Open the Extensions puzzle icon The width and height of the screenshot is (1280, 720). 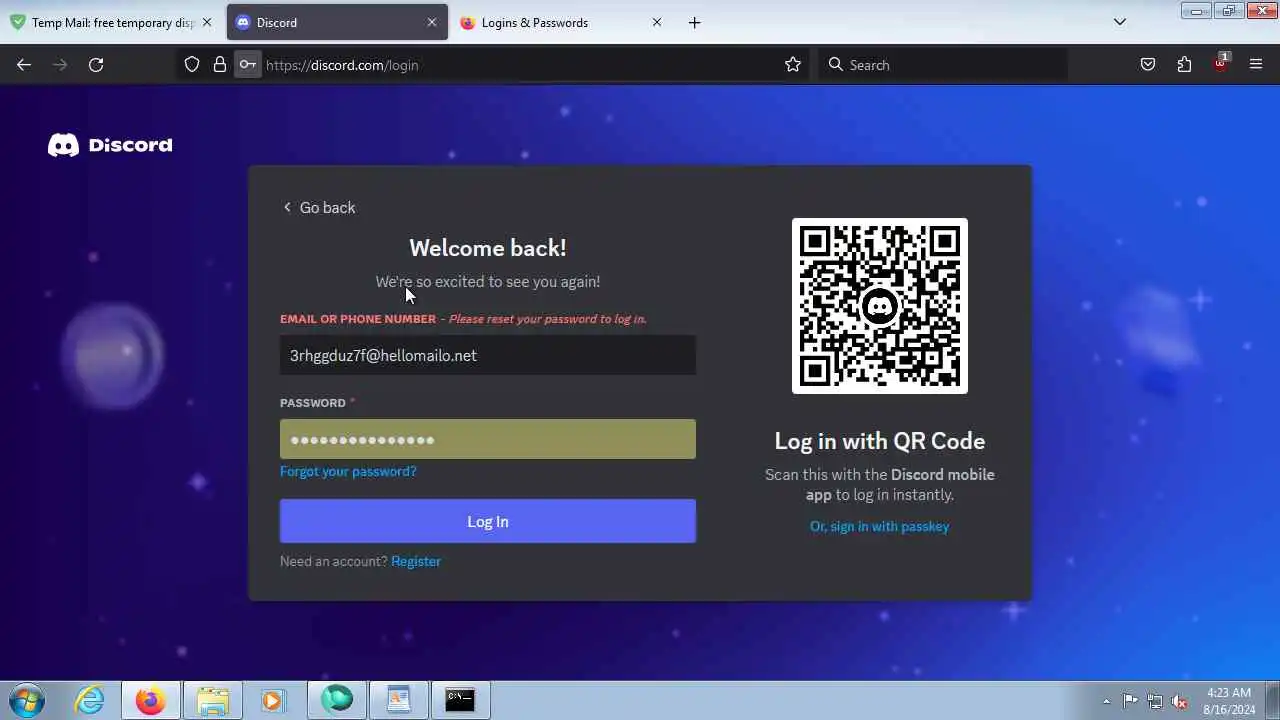(x=1184, y=65)
